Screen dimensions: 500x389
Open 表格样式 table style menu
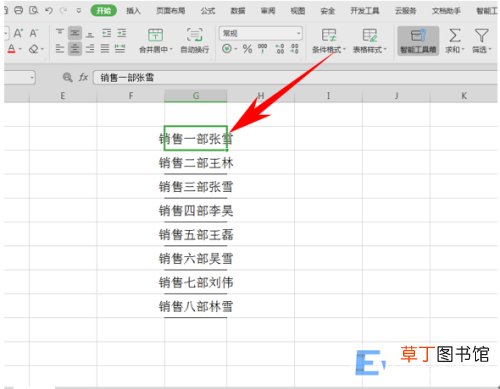(370, 41)
